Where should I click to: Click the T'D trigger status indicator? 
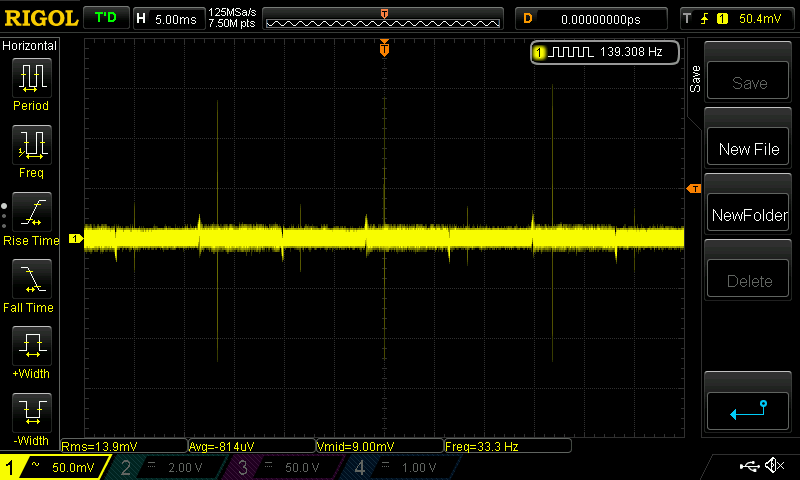pos(106,18)
